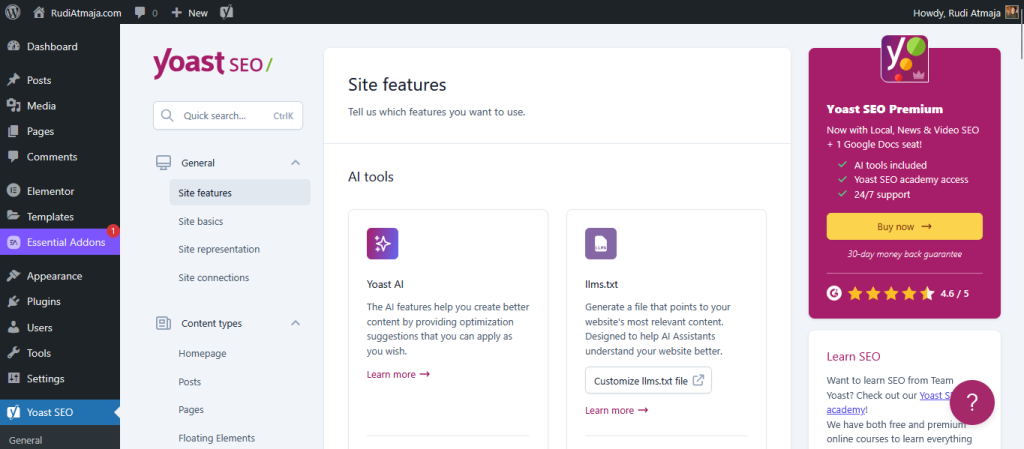Click the Yoast AI sparkle icon
This screenshot has width=1024, height=449.
coord(382,243)
